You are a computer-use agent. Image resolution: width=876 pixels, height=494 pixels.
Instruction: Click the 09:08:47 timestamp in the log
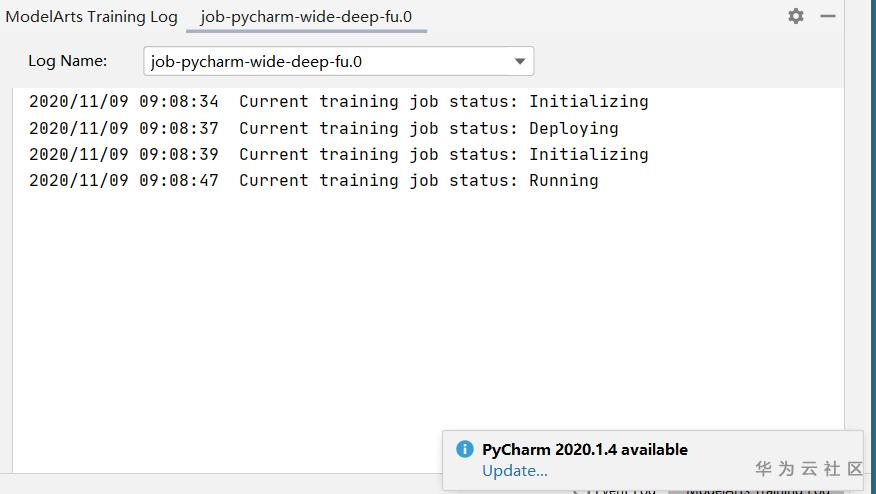click(179, 181)
